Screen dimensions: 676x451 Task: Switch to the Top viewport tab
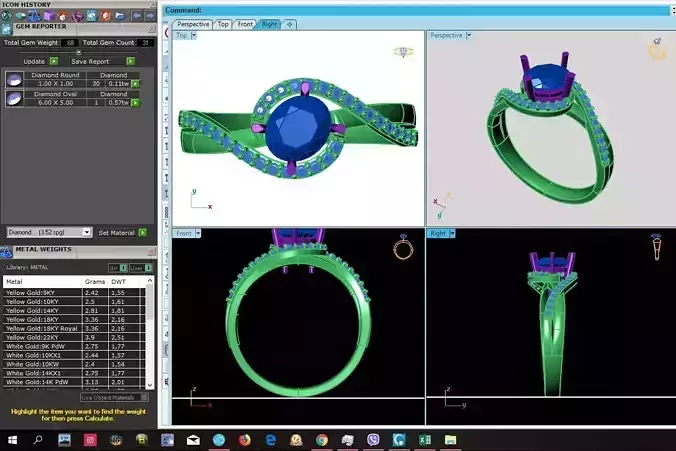click(223, 24)
